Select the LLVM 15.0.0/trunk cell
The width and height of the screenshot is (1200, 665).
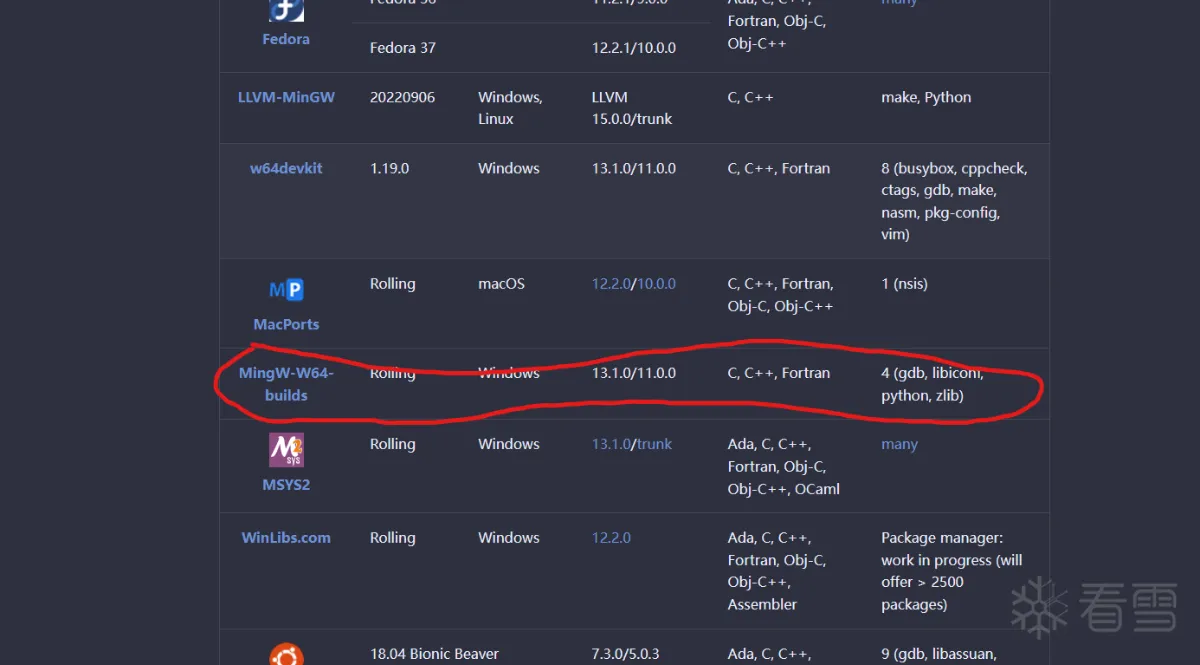[x=632, y=108]
